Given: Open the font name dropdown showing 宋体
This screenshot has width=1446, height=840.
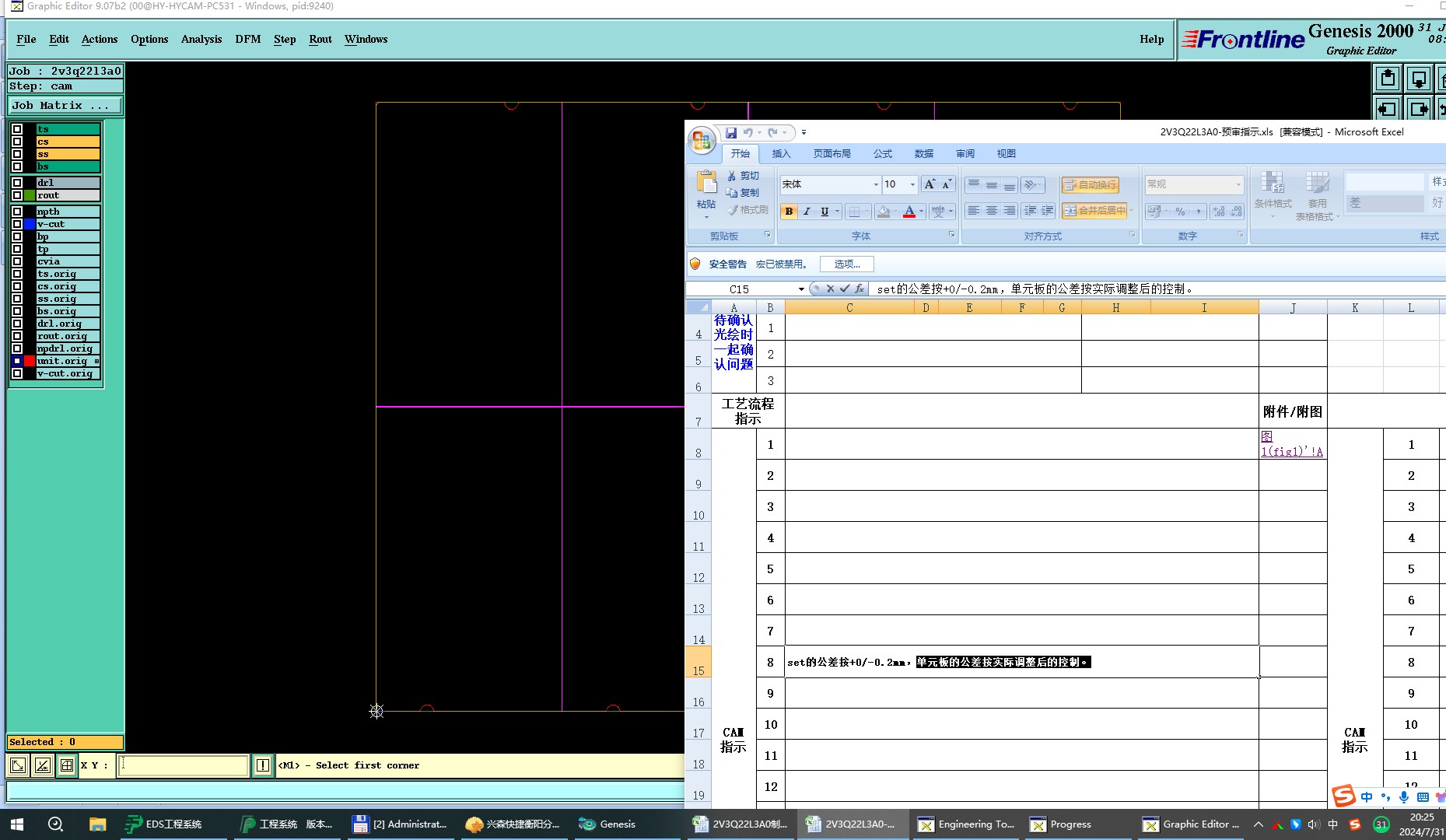Looking at the screenshot, I should click(x=876, y=184).
